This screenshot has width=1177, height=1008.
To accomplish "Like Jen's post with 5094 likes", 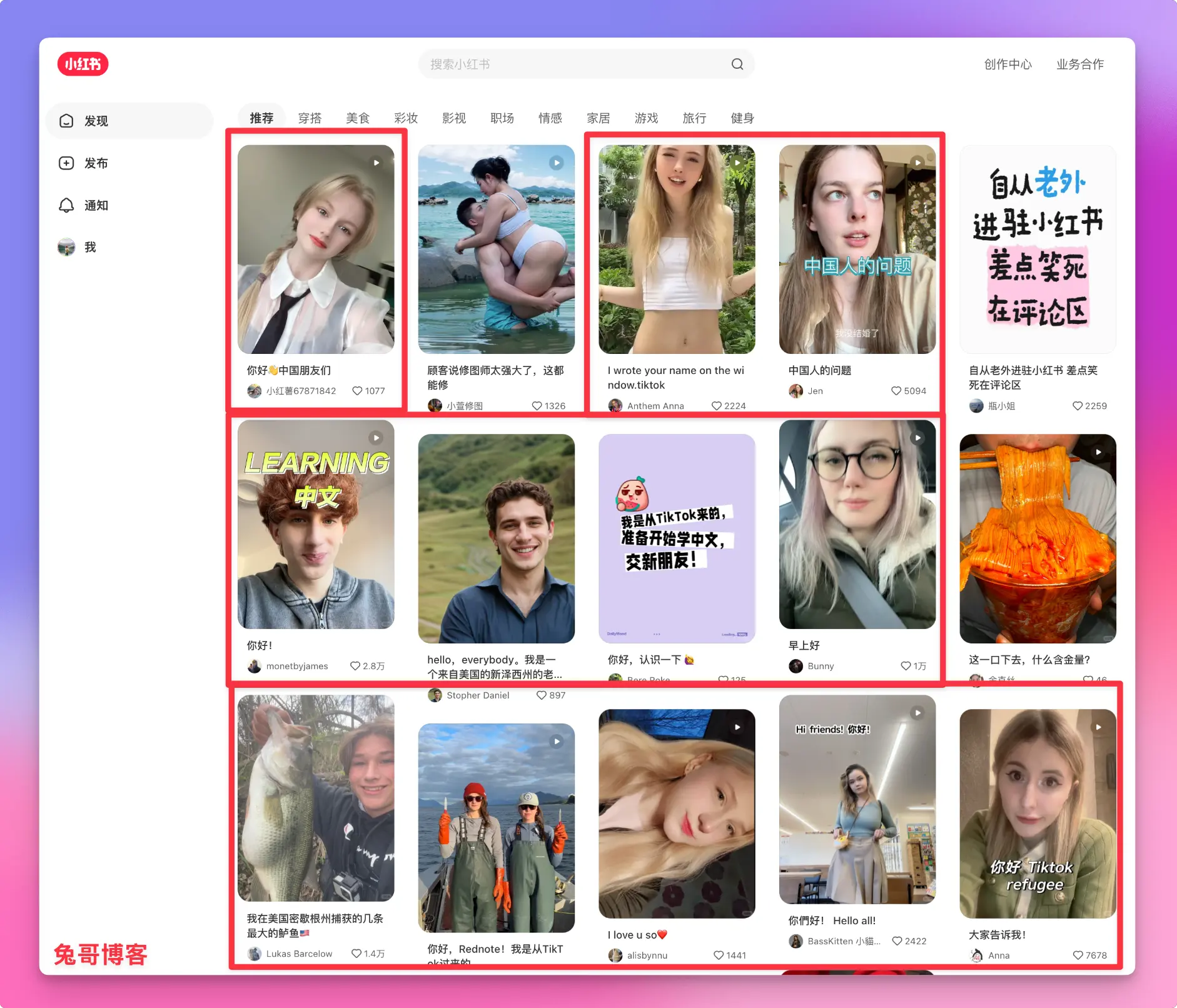I will 897,391.
